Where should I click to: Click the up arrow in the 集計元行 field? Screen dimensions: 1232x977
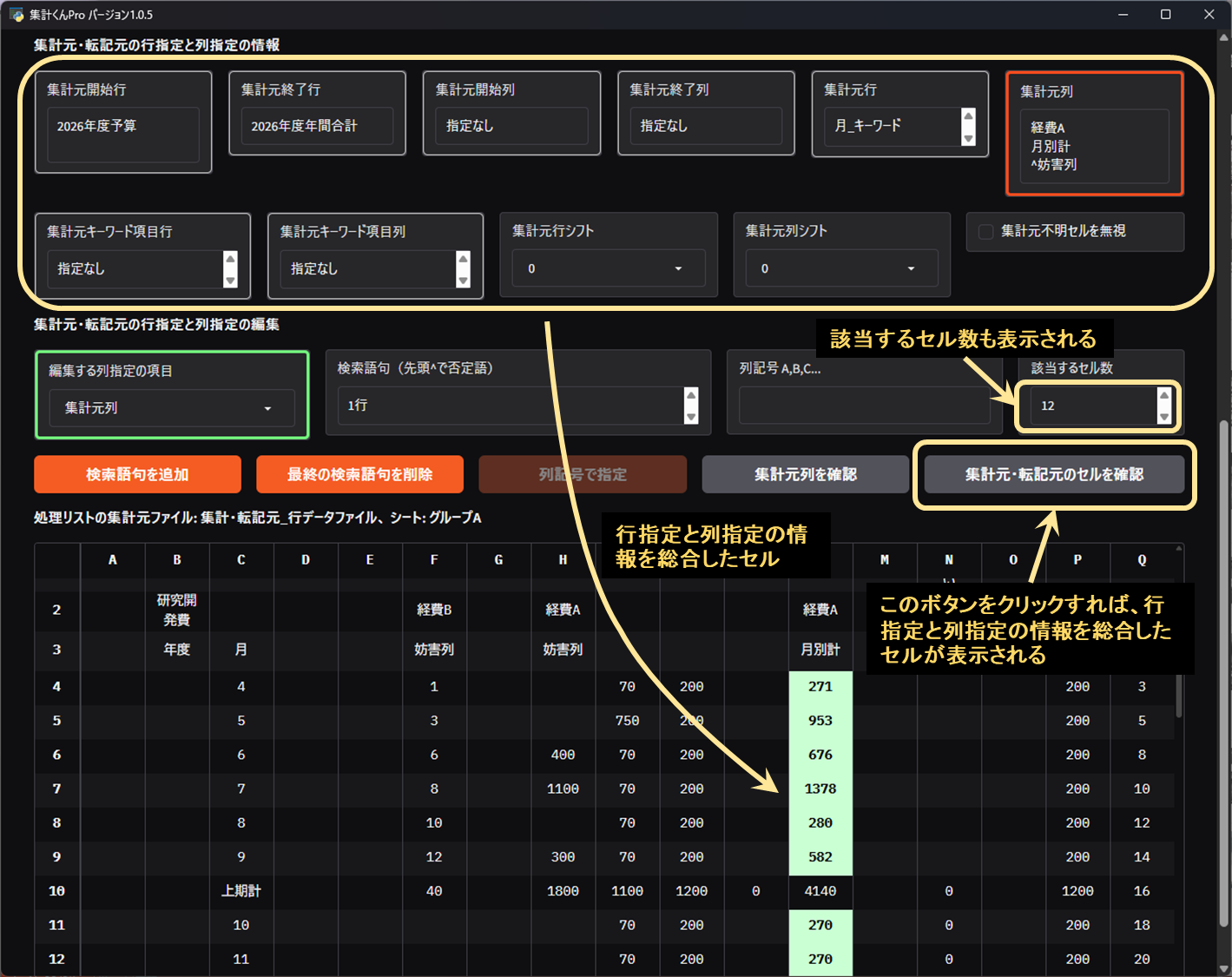(969, 116)
